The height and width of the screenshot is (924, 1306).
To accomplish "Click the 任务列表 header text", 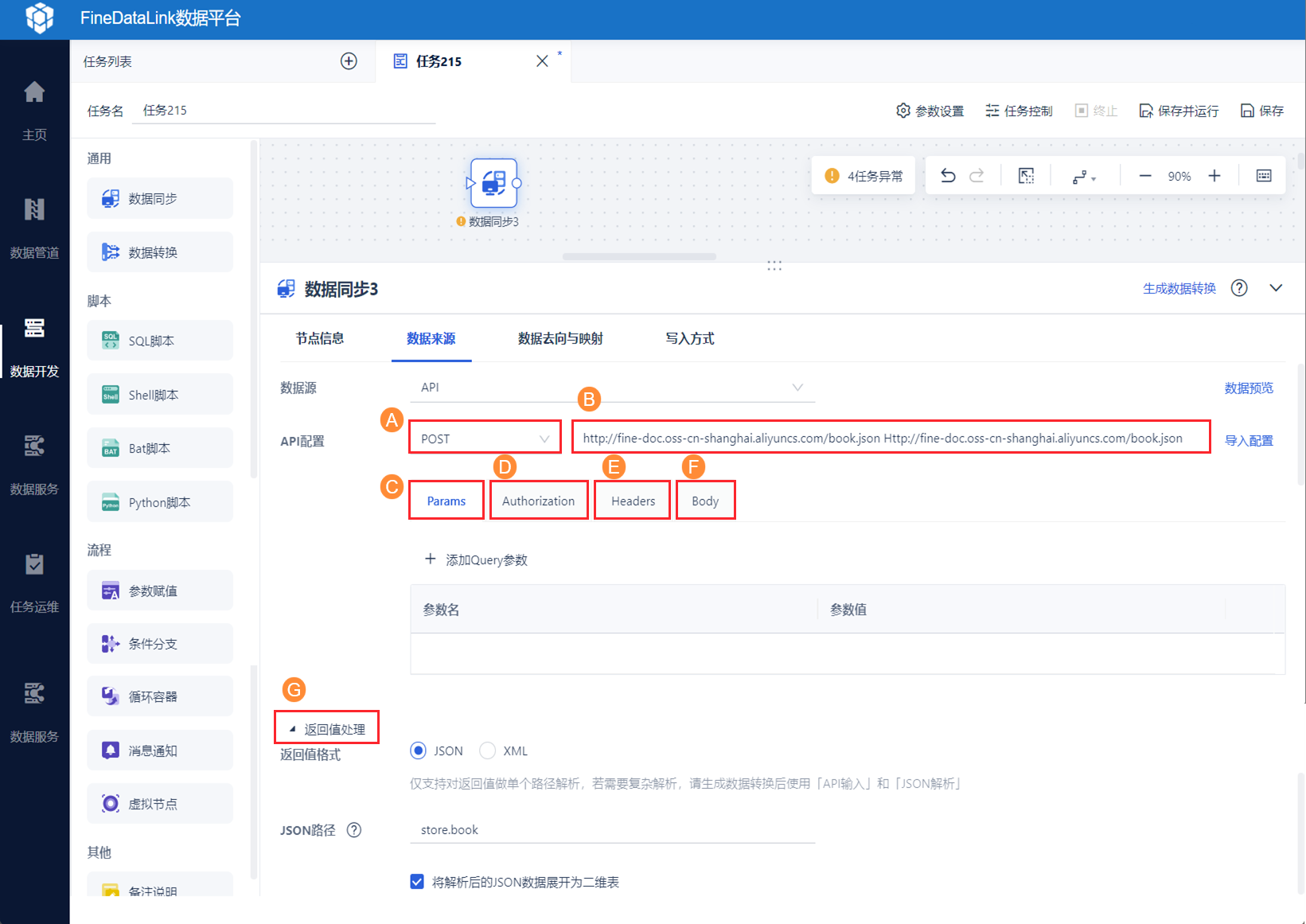I will (107, 61).
